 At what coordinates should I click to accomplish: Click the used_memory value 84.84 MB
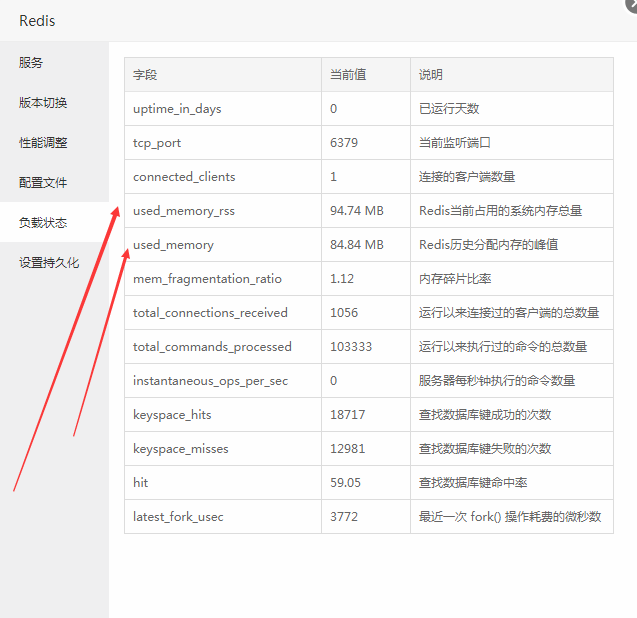point(356,245)
